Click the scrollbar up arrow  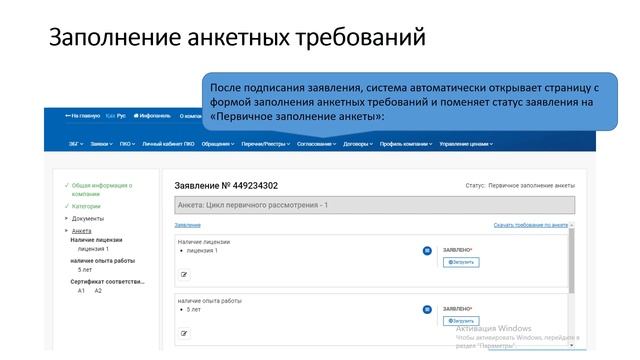tap(571, 225)
